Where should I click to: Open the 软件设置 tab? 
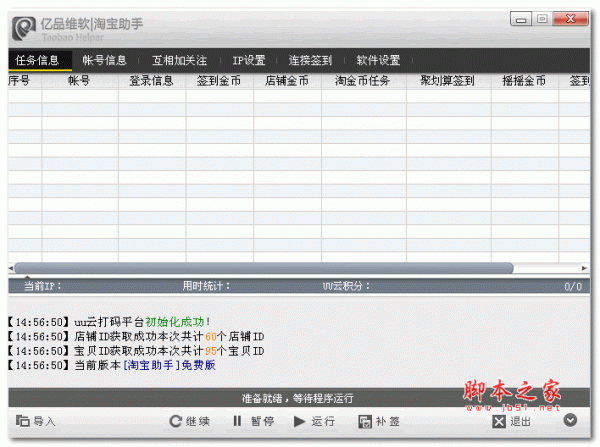(x=378, y=60)
